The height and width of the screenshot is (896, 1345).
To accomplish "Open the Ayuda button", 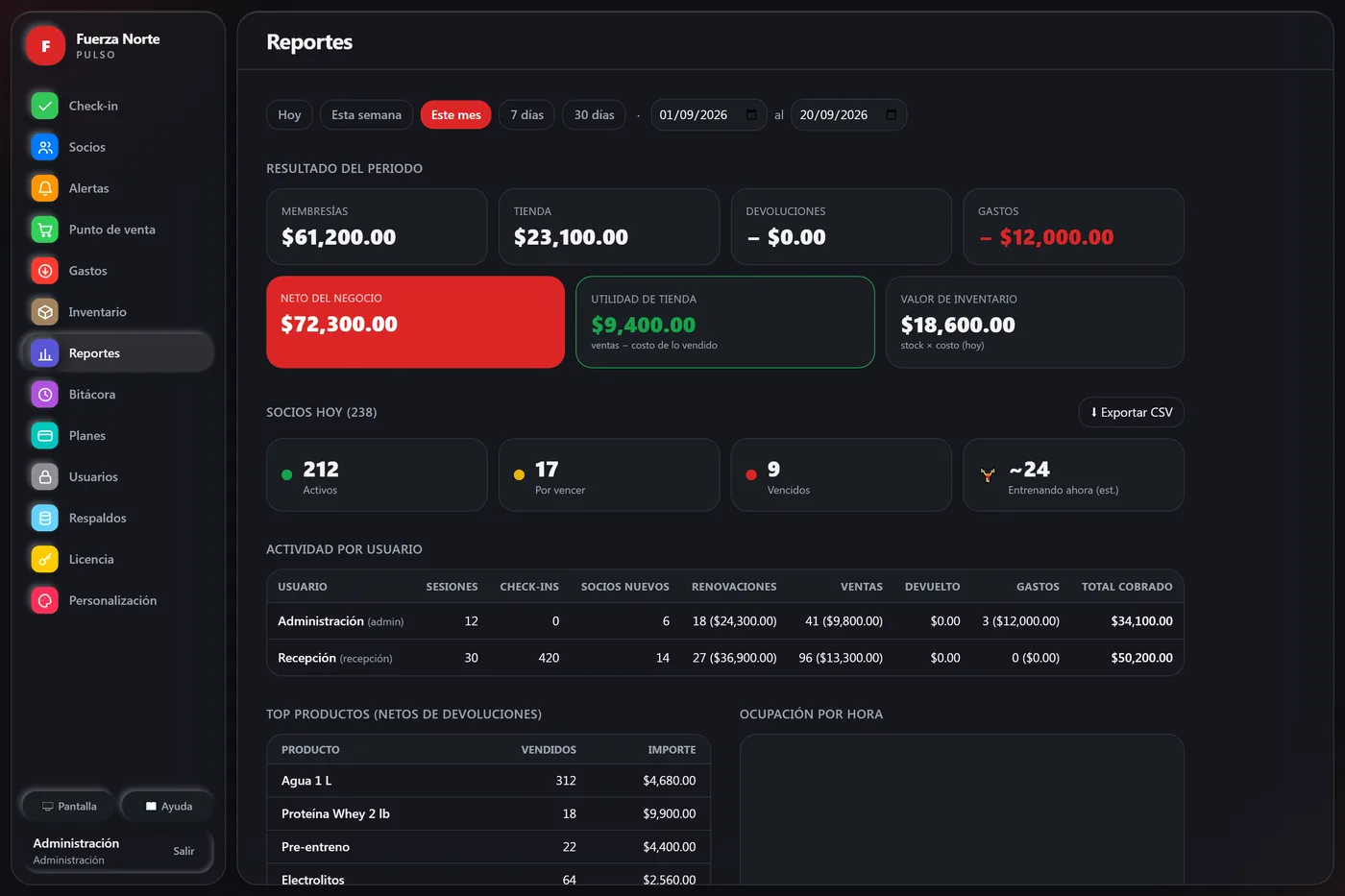I will pyautogui.click(x=168, y=807).
